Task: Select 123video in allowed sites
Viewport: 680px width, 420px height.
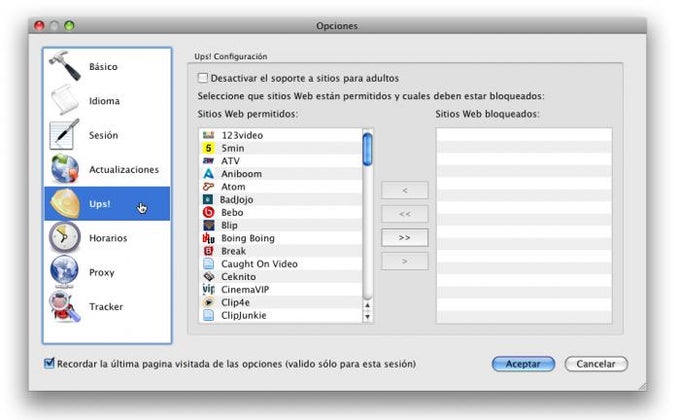Action: [281, 135]
